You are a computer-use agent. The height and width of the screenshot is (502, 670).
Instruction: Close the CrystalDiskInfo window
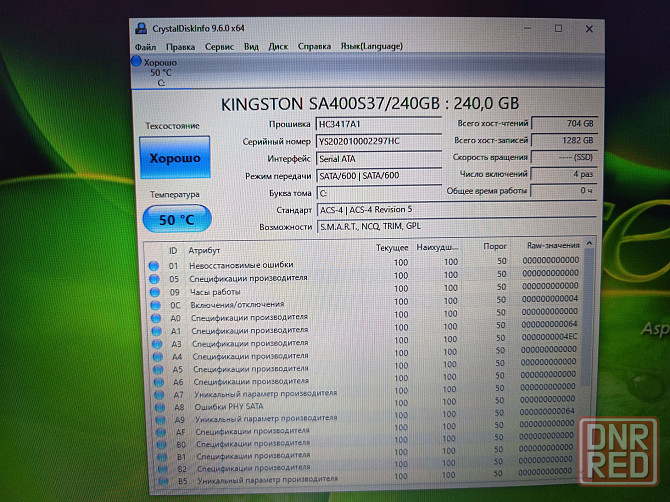(x=589, y=29)
